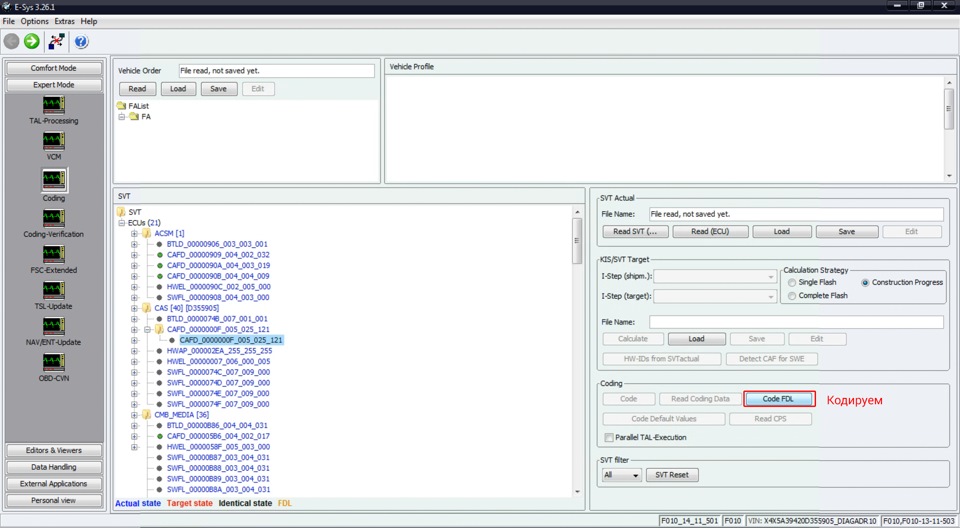
Task: Click the CAS [40] folder icon
Action: [147, 308]
